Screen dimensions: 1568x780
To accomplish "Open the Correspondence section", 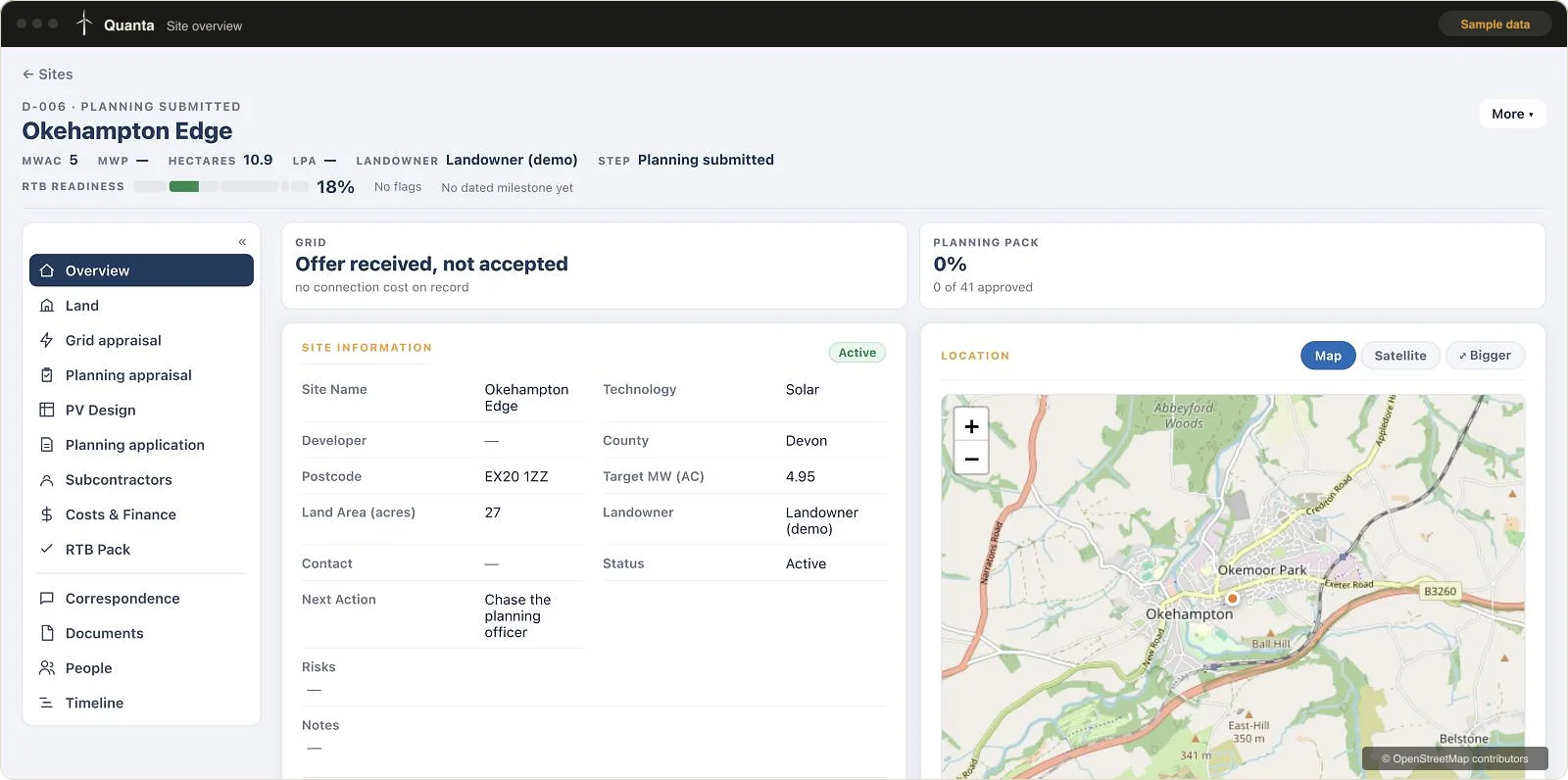I will tap(141, 599).
